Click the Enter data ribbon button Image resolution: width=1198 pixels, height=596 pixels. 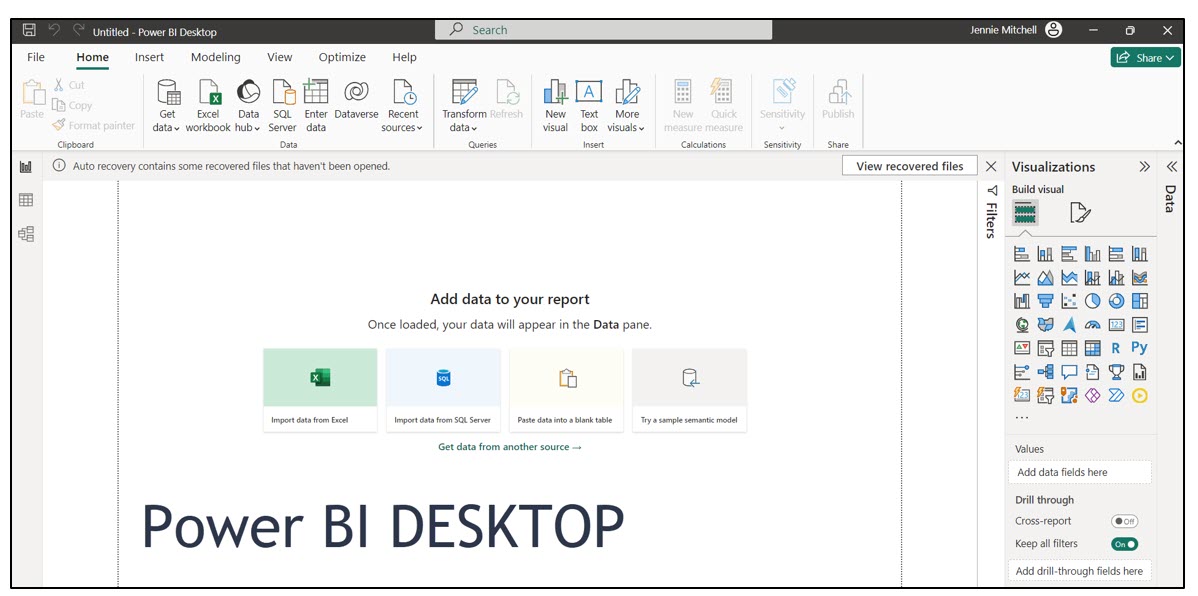pos(316,105)
